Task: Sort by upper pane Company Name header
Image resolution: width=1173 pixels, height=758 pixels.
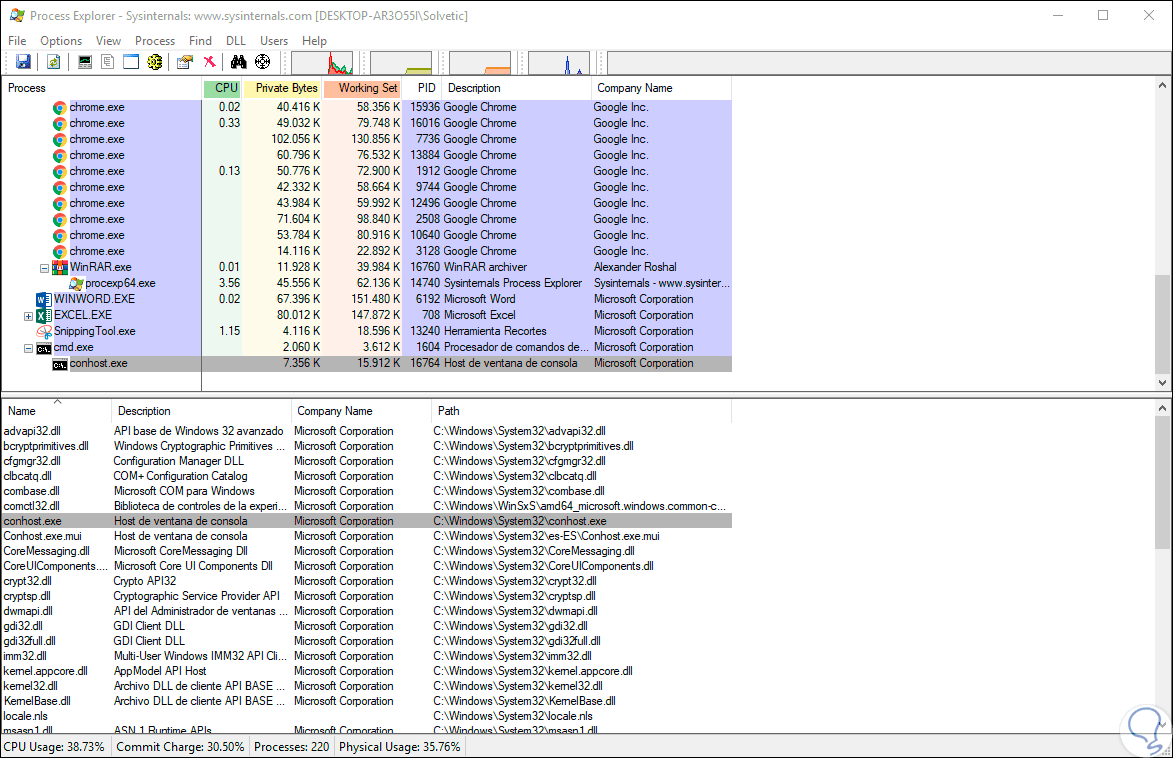Action: tap(661, 88)
